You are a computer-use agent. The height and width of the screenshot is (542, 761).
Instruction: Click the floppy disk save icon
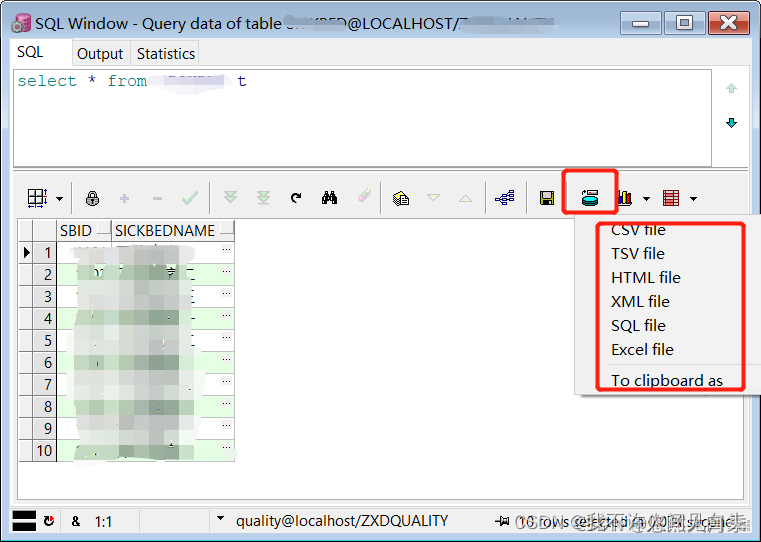point(547,198)
